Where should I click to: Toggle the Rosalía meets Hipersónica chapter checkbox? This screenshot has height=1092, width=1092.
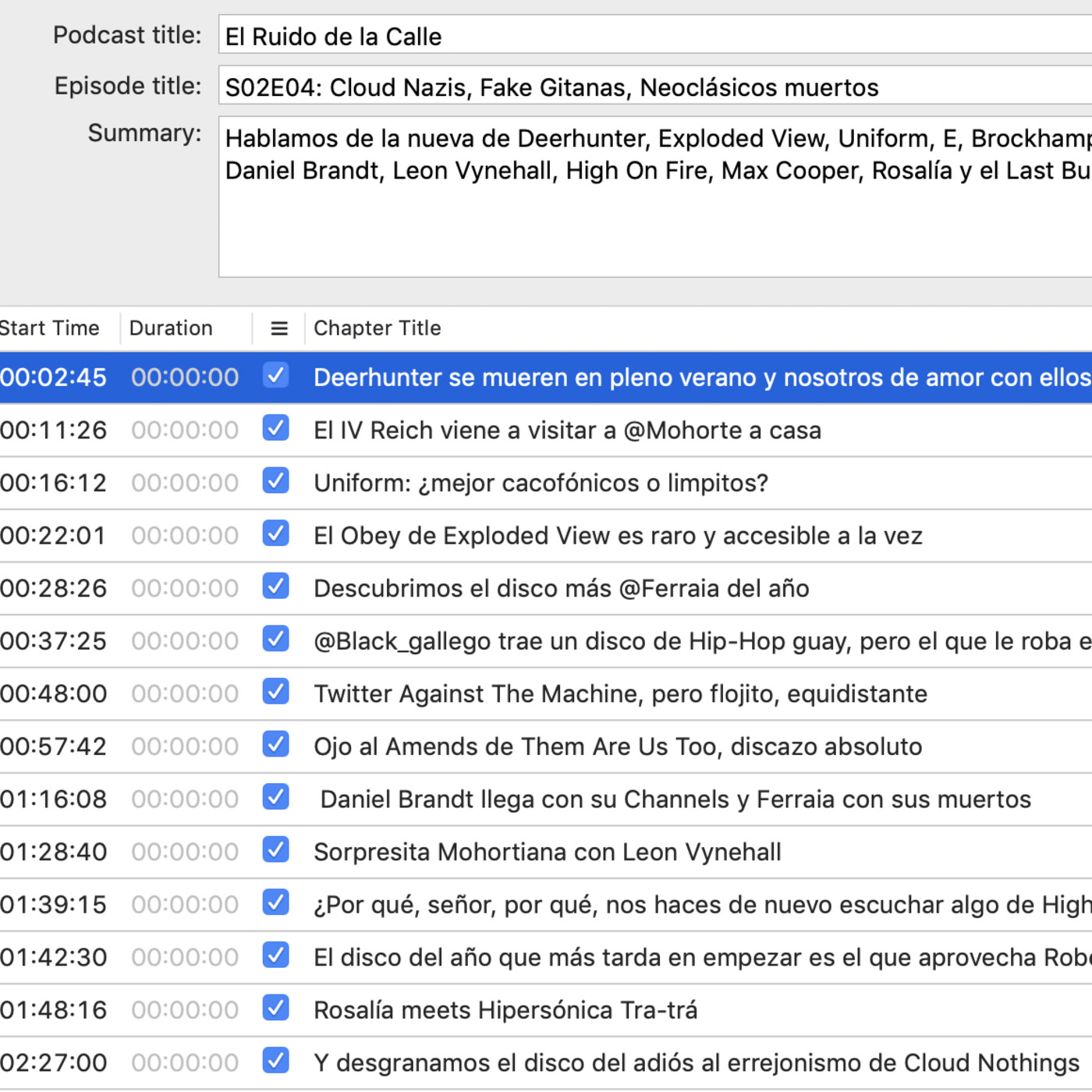pos(276,1008)
